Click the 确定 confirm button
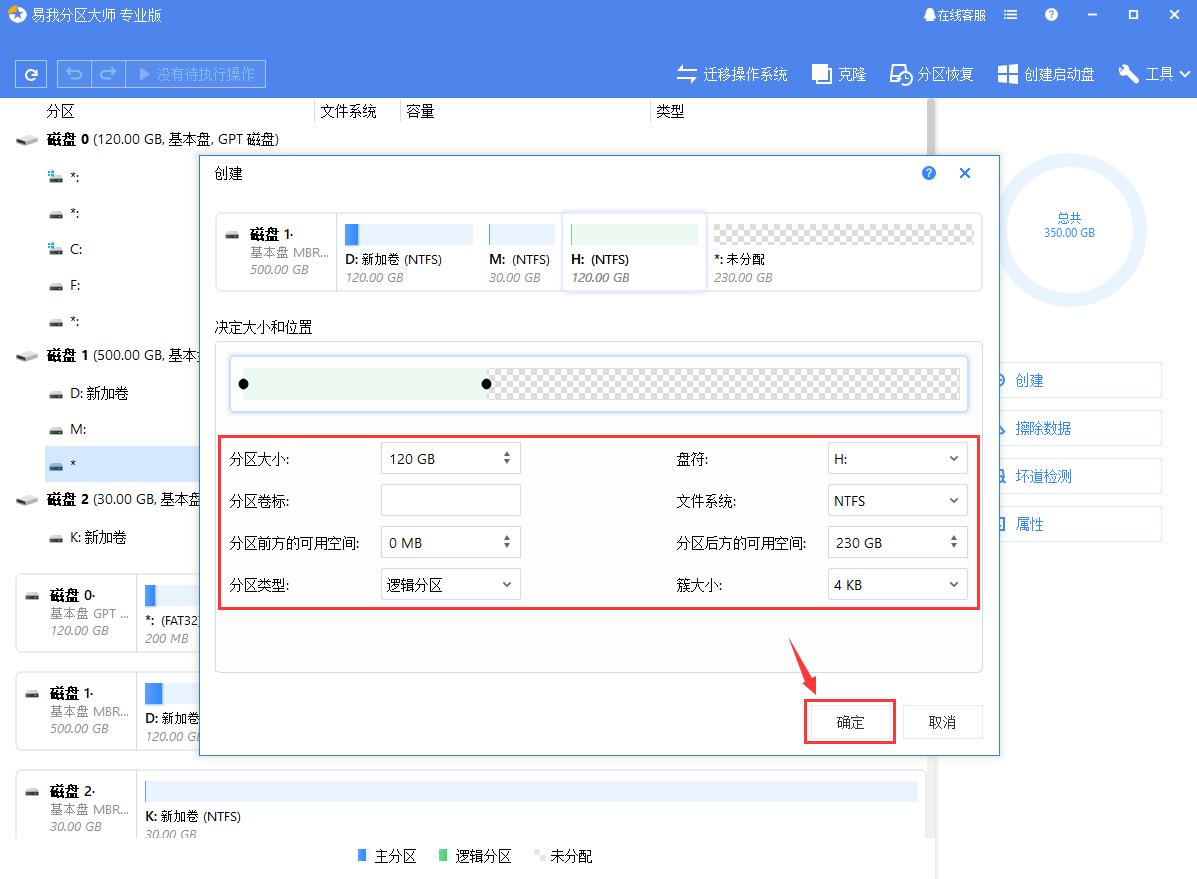The width and height of the screenshot is (1197, 879). 849,721
